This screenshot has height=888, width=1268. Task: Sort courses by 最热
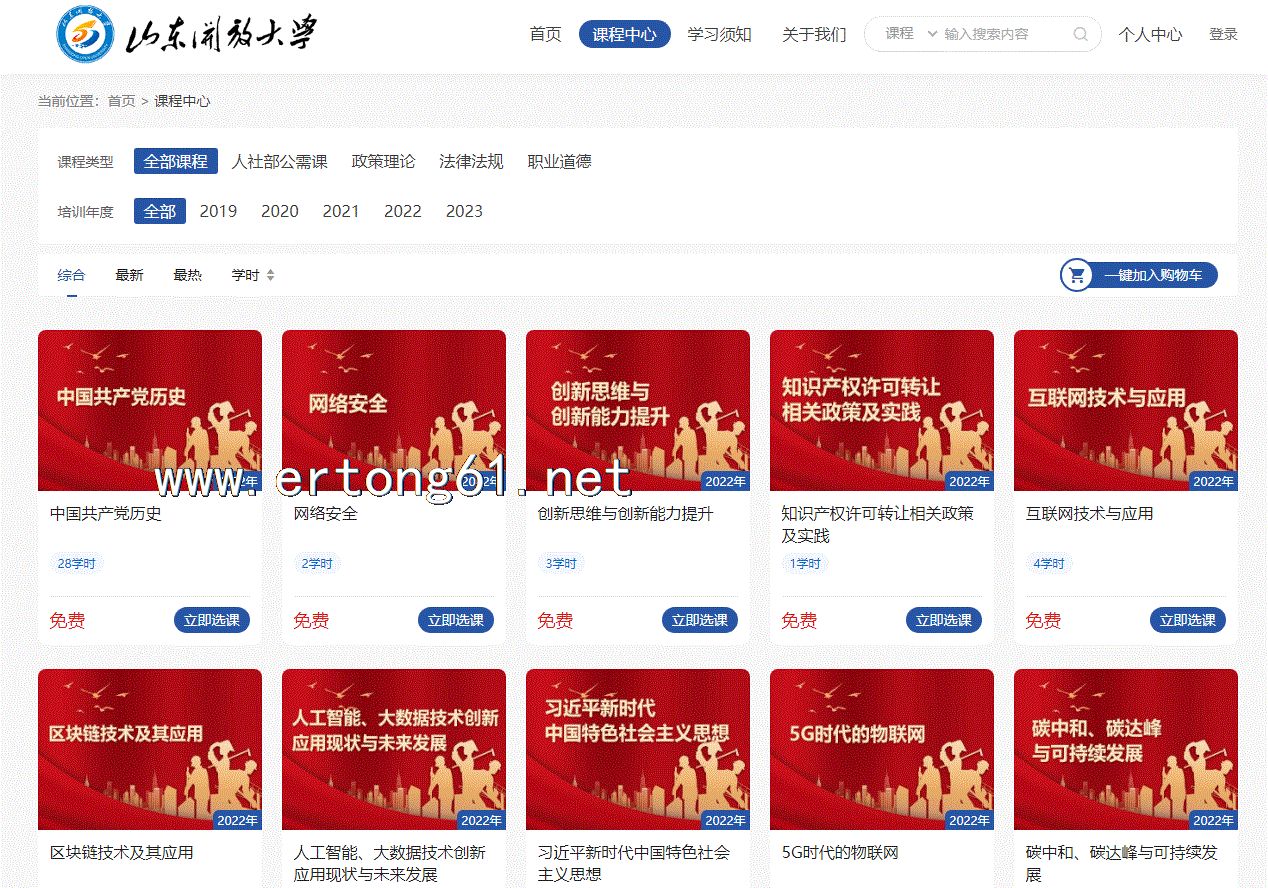coord(187,275)
